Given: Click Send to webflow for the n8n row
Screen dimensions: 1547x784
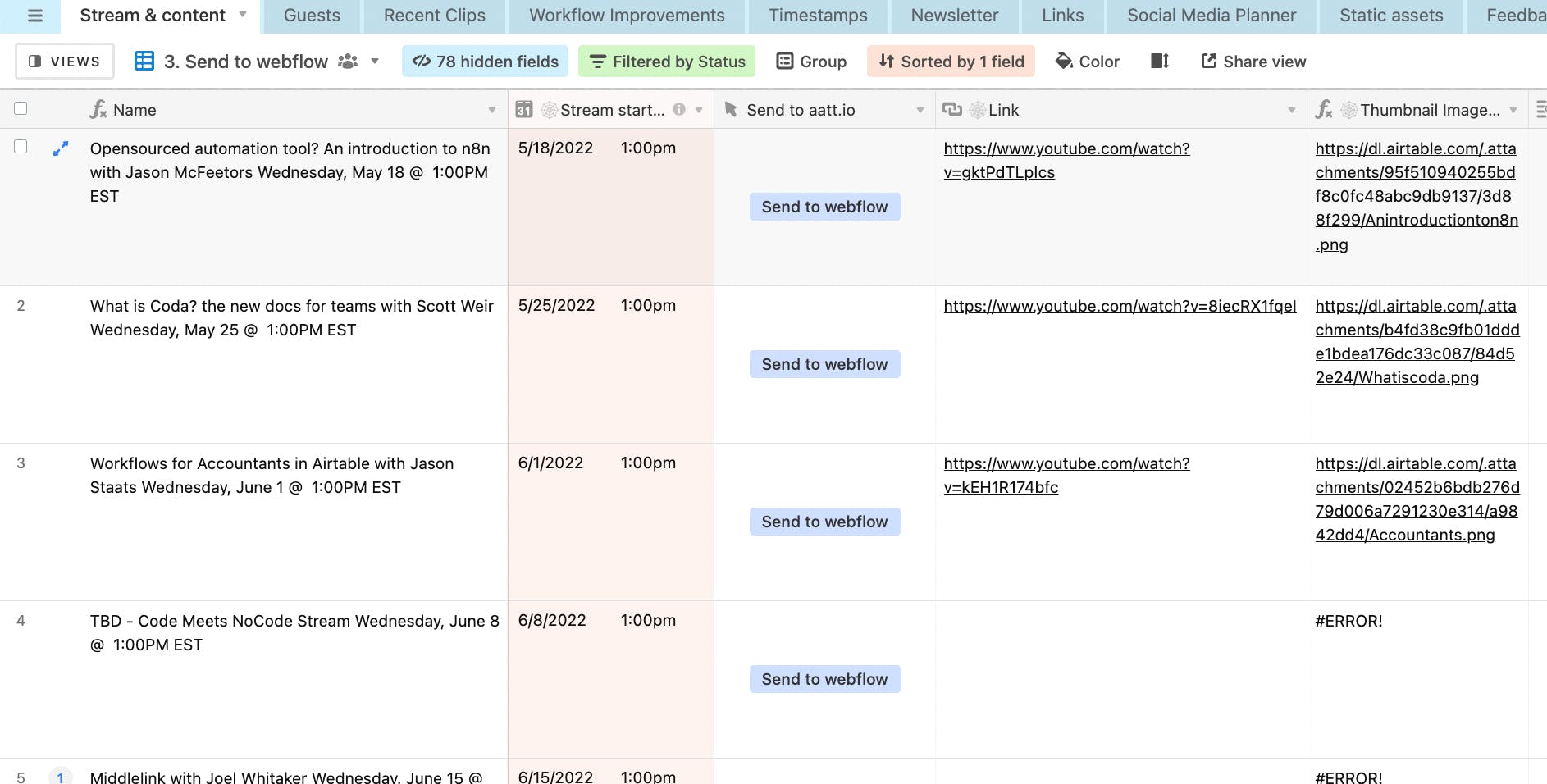Looking at the screenshot, I should [824, 207].
